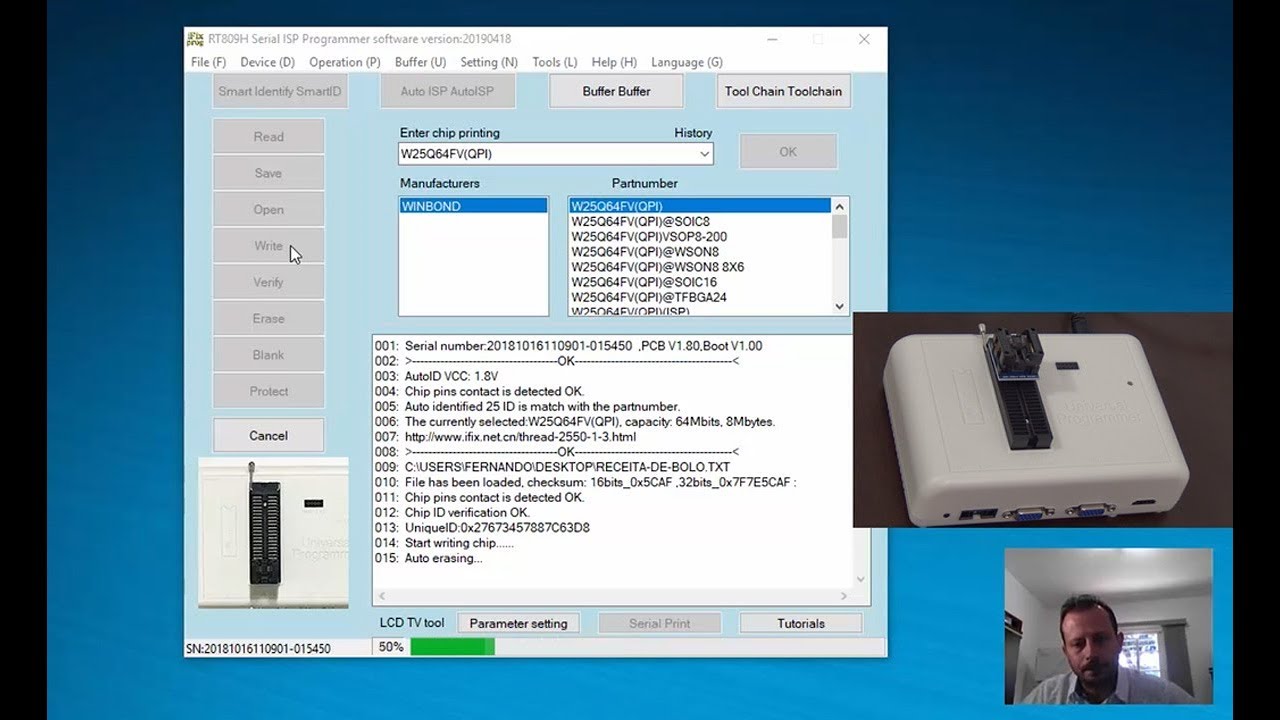Screen dimensions: 1280x720
Task: Open the Buffer Buffer button
Action: coord(616,91)
